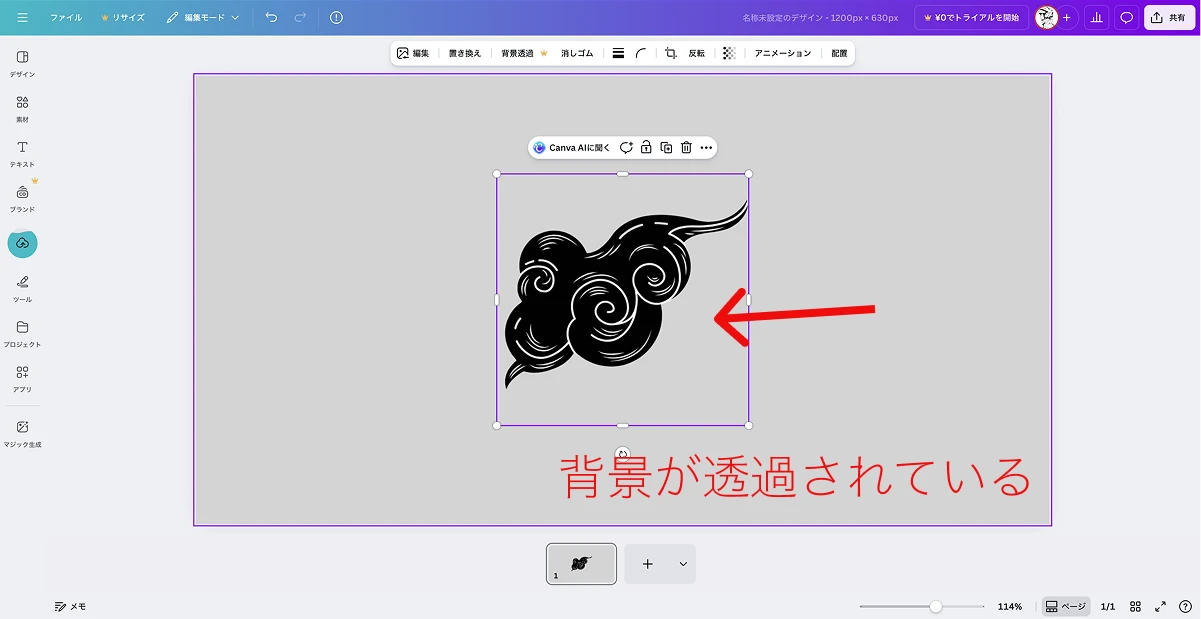Open the ファイル menu
The width and height of the screenshot is (1201, 619).
tap(66, 18)
